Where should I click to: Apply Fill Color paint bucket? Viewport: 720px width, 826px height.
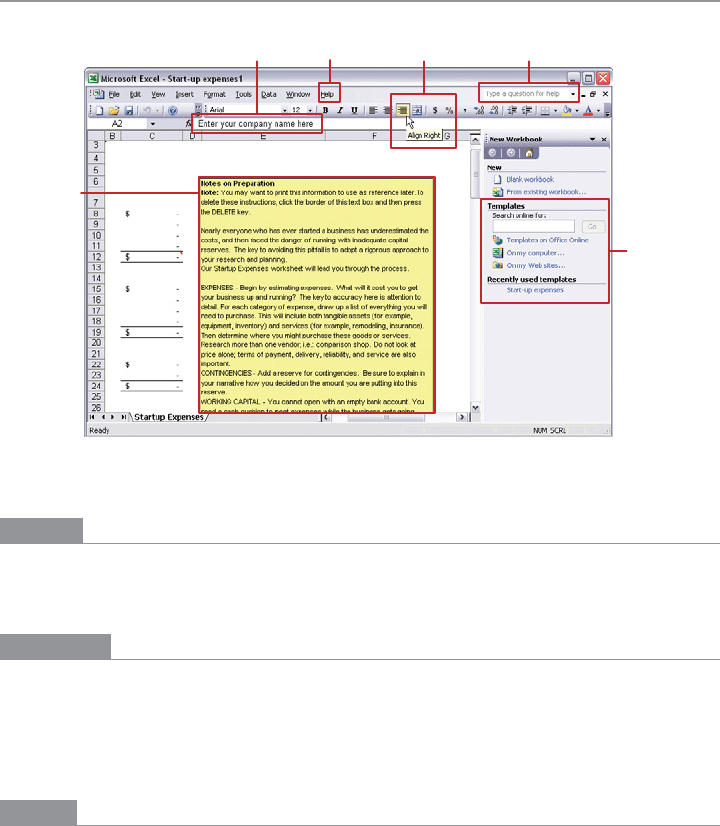point(567,110)
